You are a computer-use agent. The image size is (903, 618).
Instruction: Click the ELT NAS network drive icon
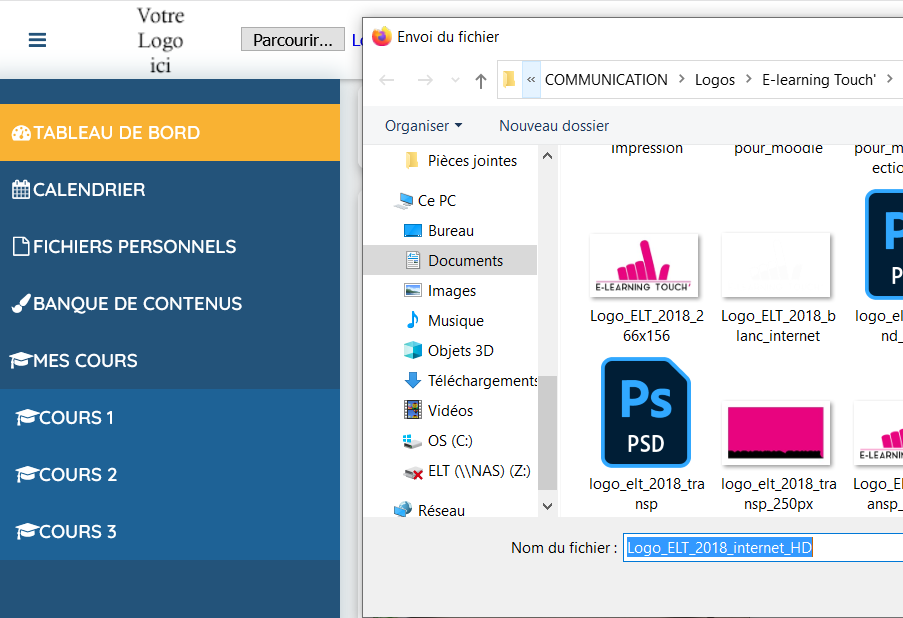coord(413,472)
